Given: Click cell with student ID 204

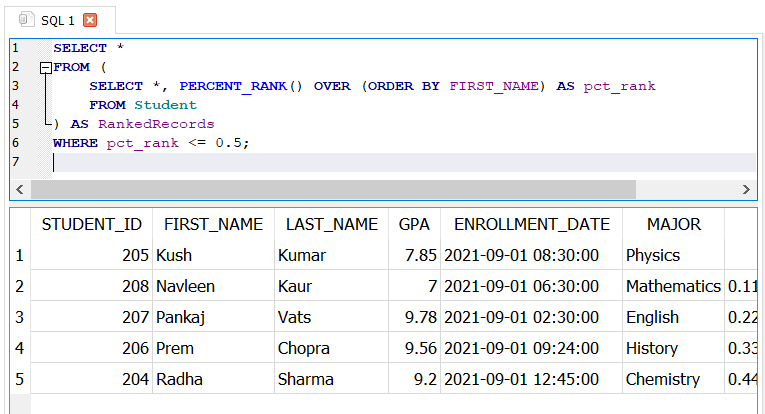Looking at the screenshot, I should coord(92,379).
